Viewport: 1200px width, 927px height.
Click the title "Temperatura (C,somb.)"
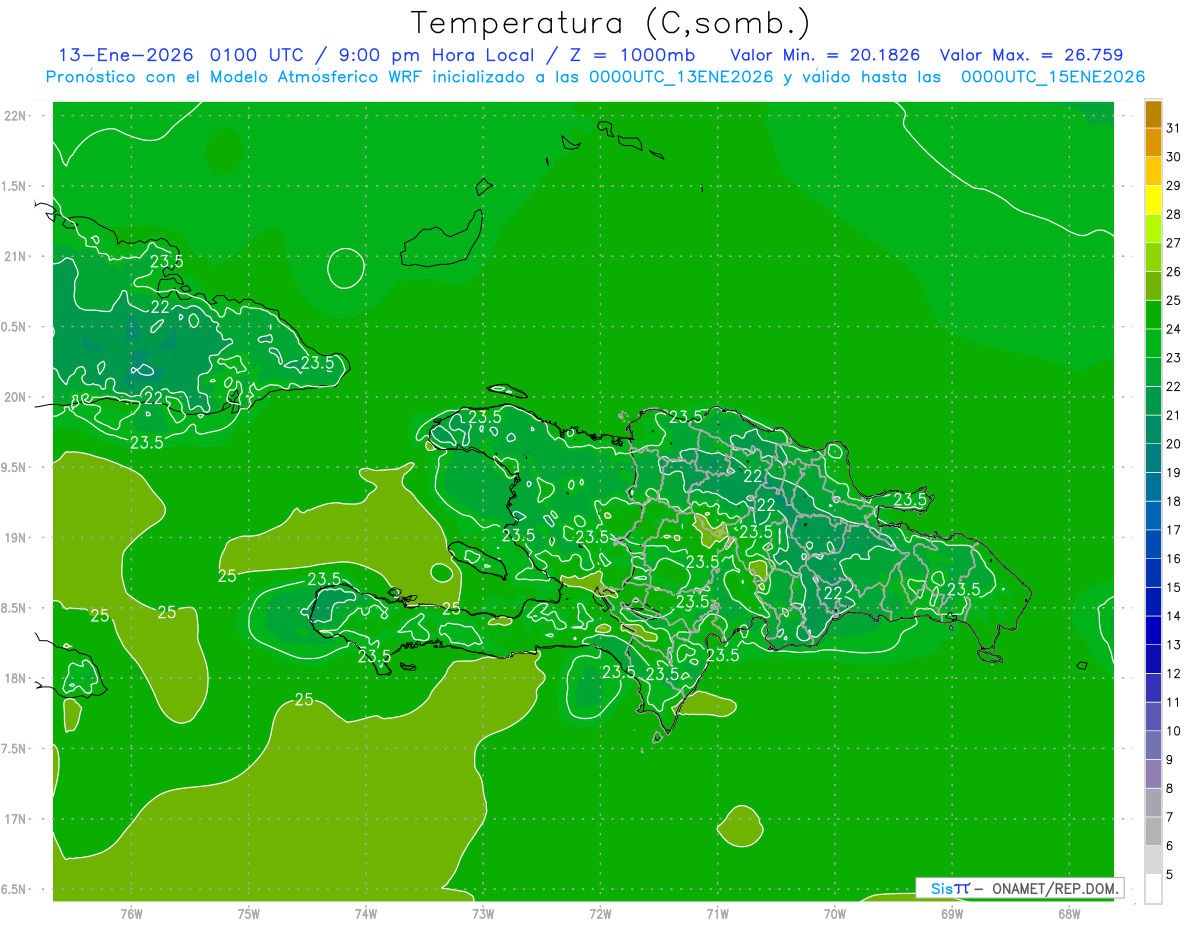[x=610, y=23]
